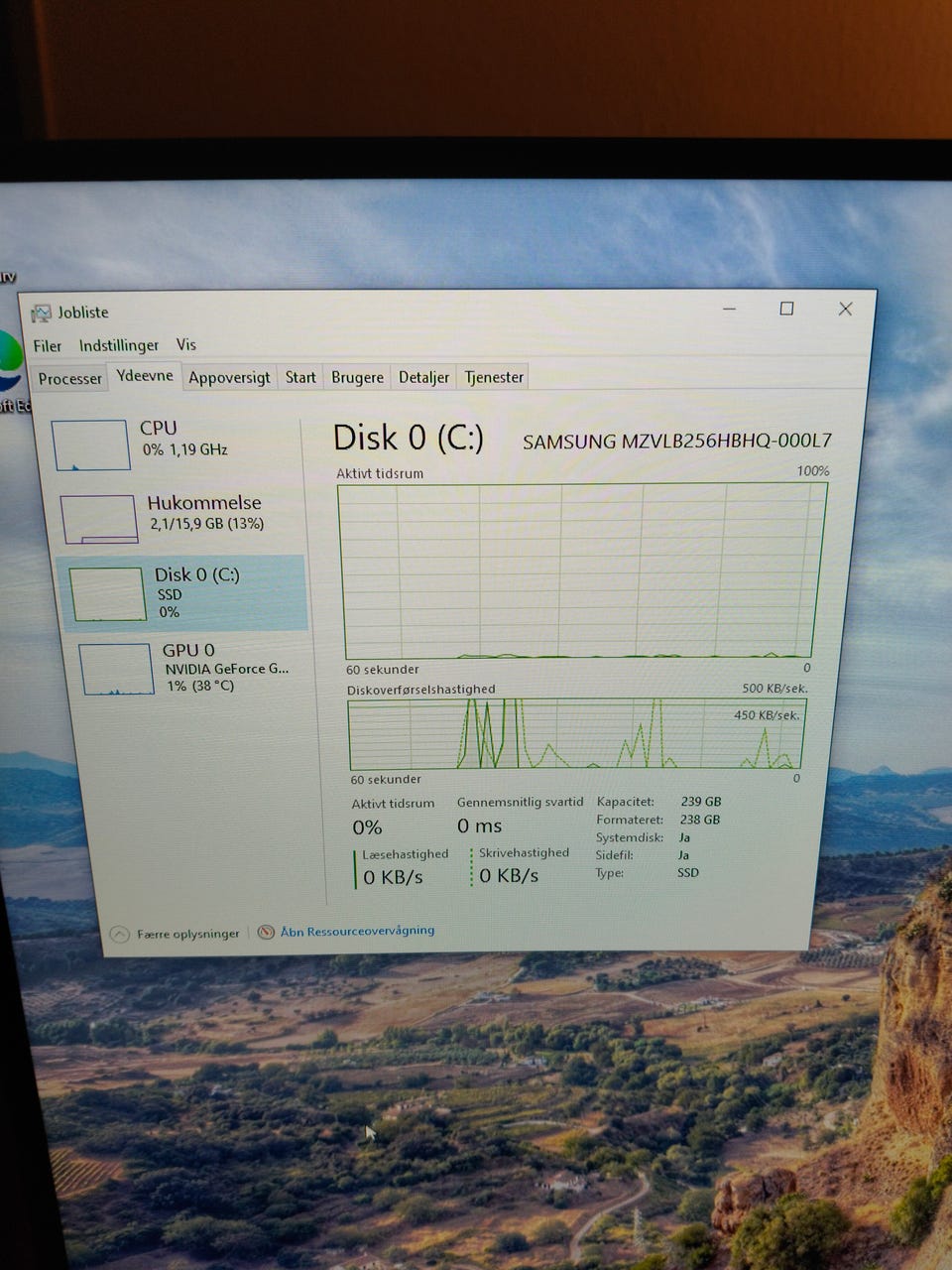Image resolution: width=952 pixels, height=1270 pixels.
Task: Click the GPU 0 mini graph thumbnail
Action: click(x=116, y=669)
